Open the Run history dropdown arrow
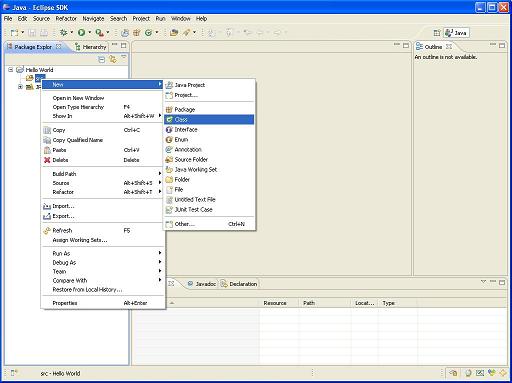Image resolution: width=512 pixels, height=383 pixels. [x=90, y=33]
